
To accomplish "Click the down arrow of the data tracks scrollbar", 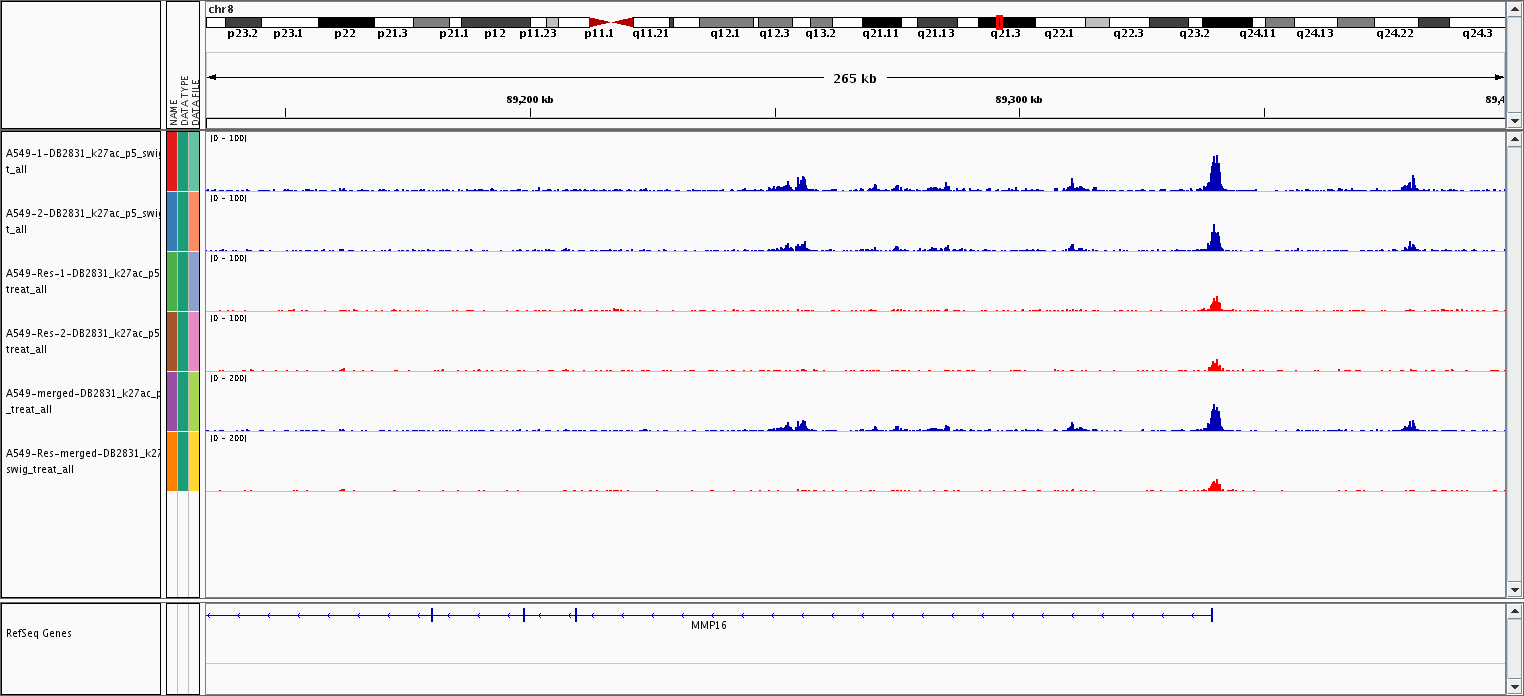I will [x=1514, y=590].
